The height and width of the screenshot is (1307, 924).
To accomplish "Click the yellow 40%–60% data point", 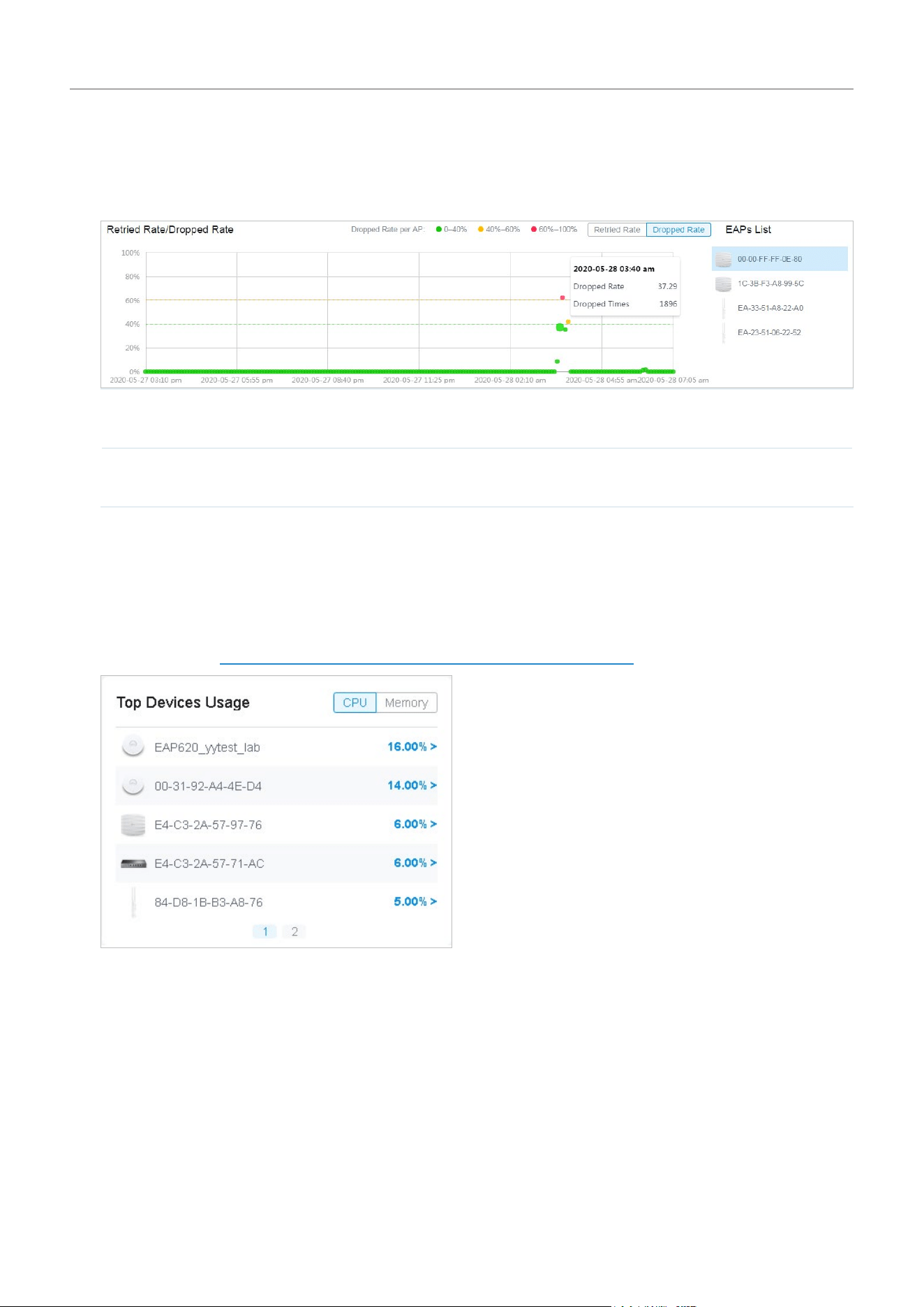I will coord(568,322).
